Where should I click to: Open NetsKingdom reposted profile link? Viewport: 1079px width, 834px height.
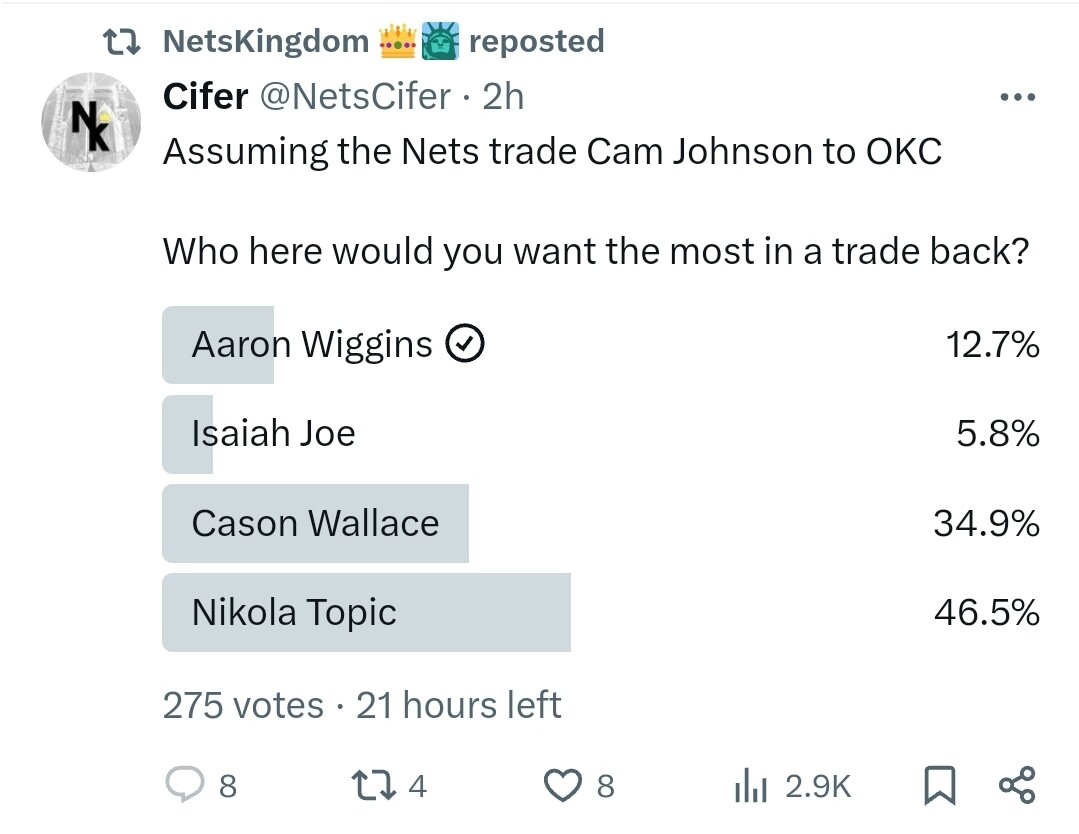point(265,42)
